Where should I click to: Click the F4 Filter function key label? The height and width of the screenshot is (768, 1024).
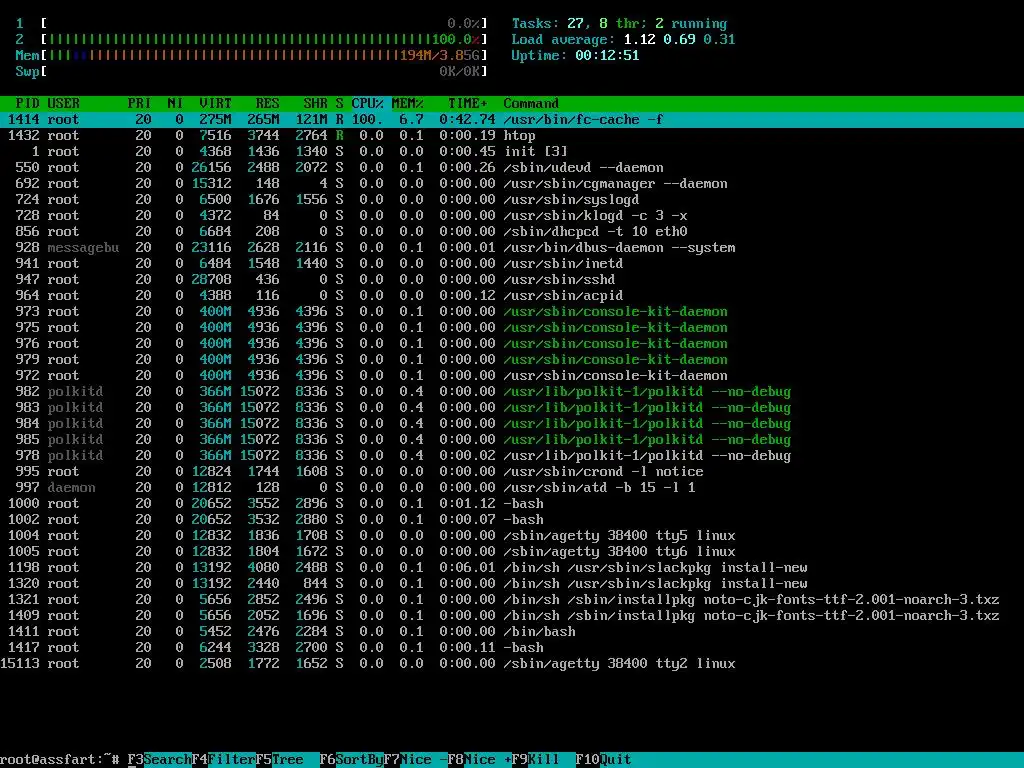pos(223,760)
